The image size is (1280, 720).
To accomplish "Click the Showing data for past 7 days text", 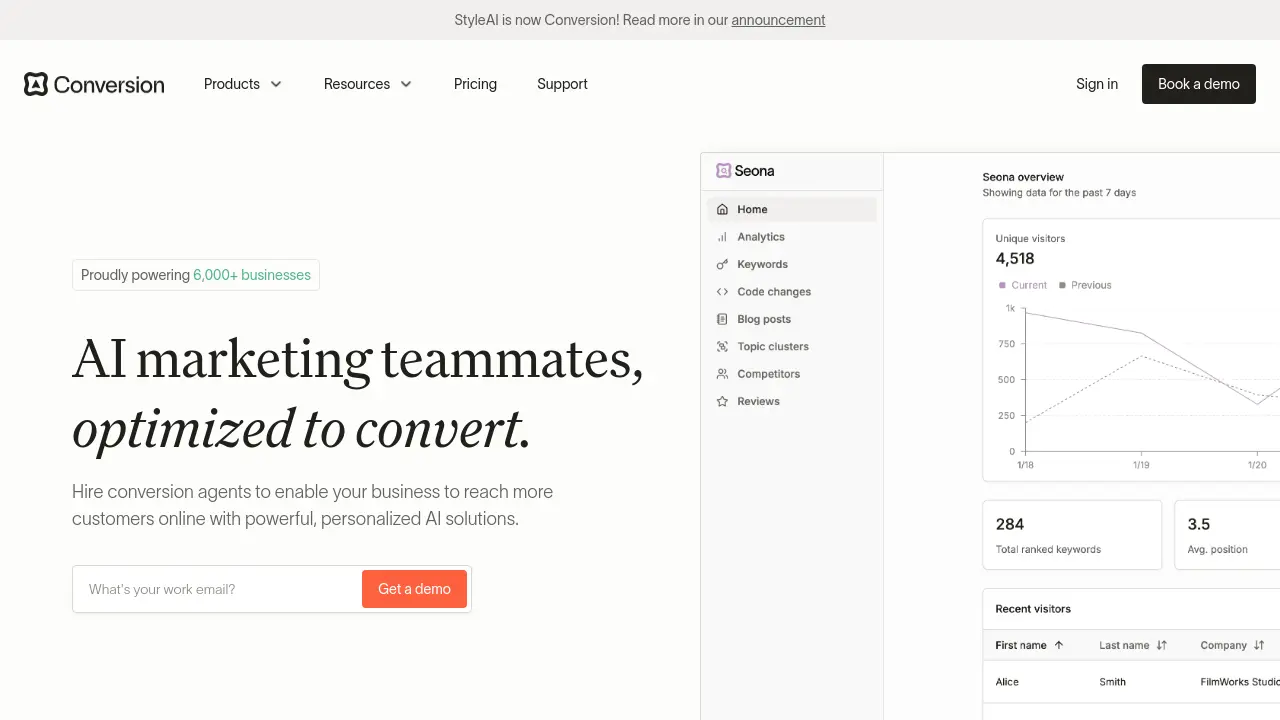I will [1059, 193].
